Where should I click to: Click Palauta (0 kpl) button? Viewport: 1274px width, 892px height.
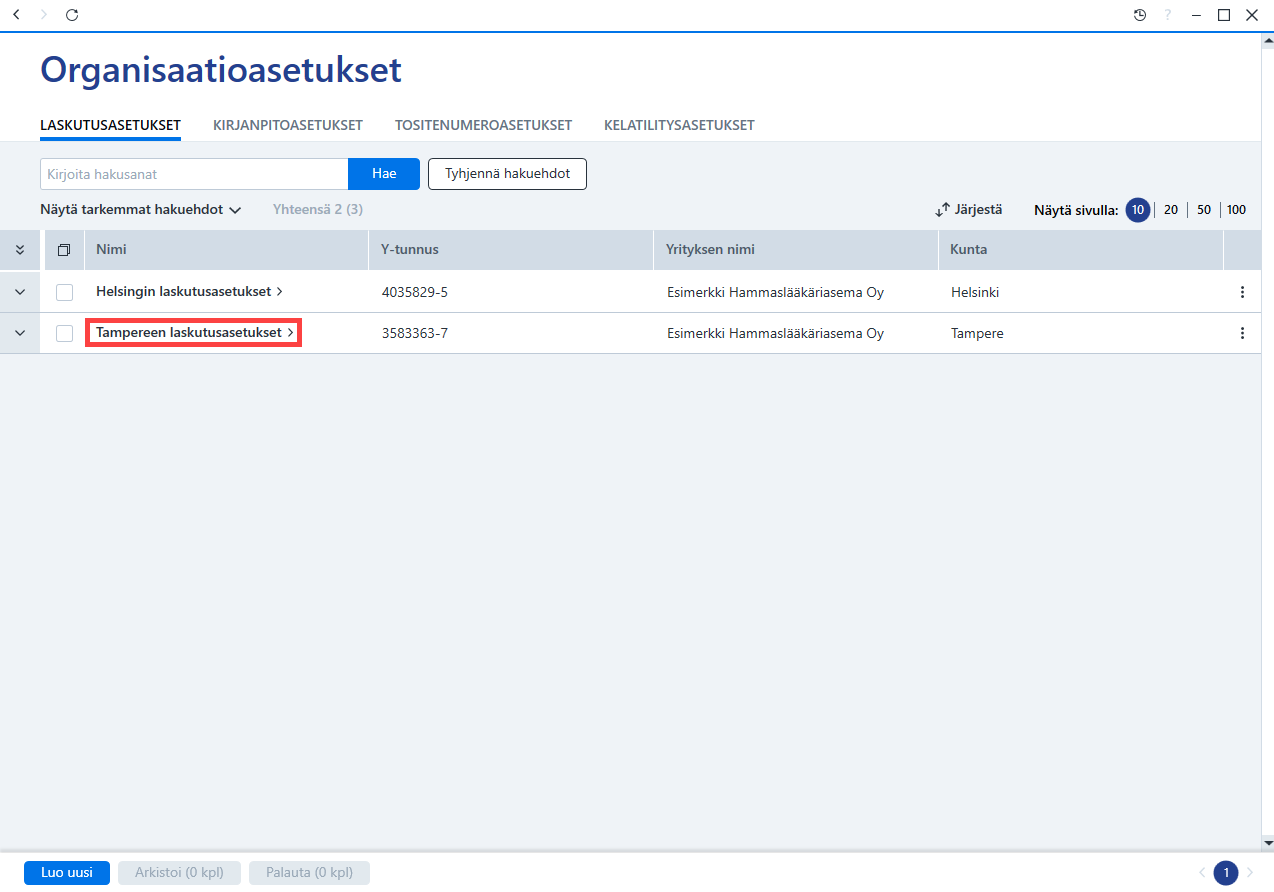pyautogui.click(x=309, y=873)
